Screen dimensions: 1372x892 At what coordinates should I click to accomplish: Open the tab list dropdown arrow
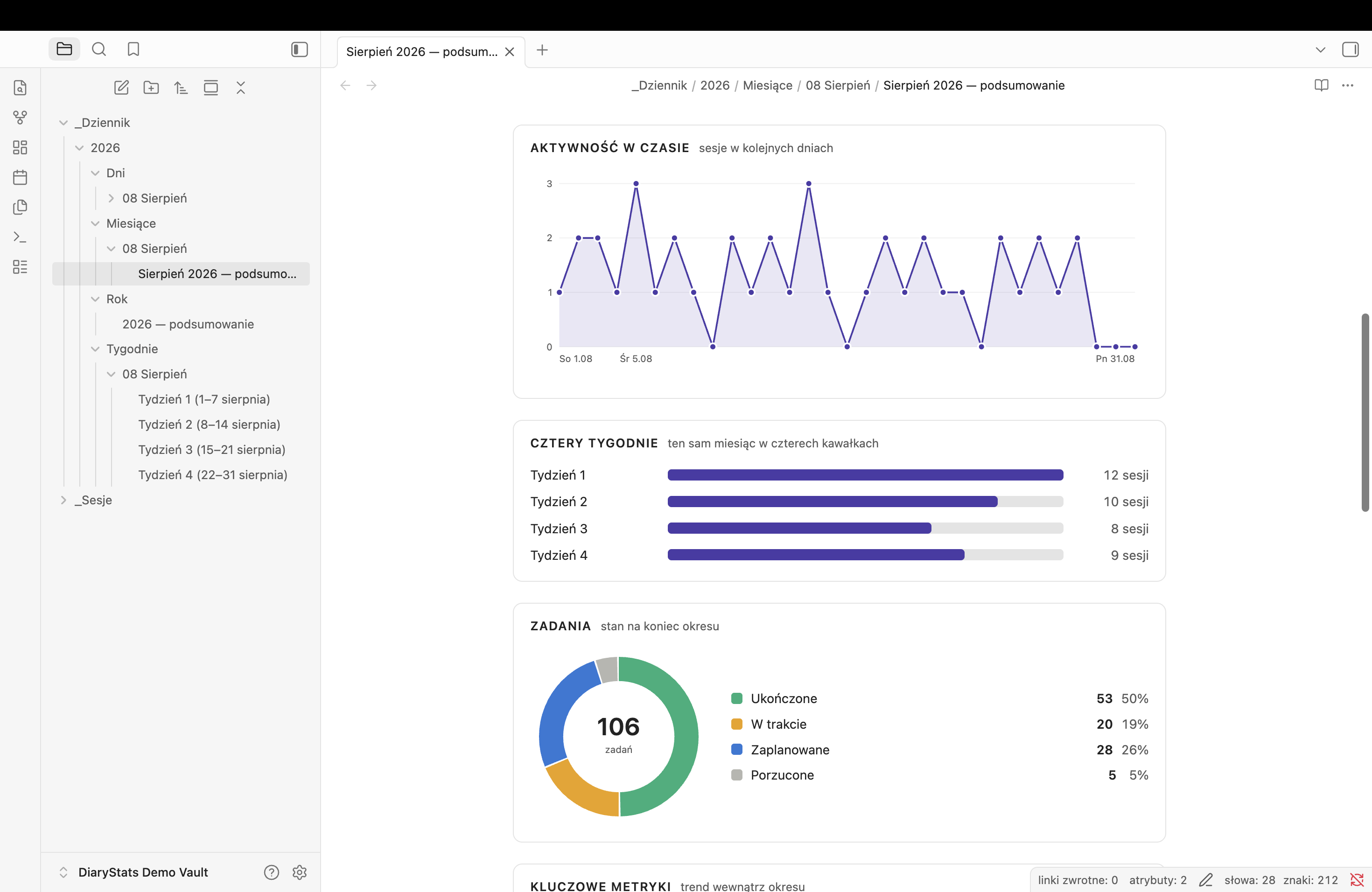coord(1321,49)
